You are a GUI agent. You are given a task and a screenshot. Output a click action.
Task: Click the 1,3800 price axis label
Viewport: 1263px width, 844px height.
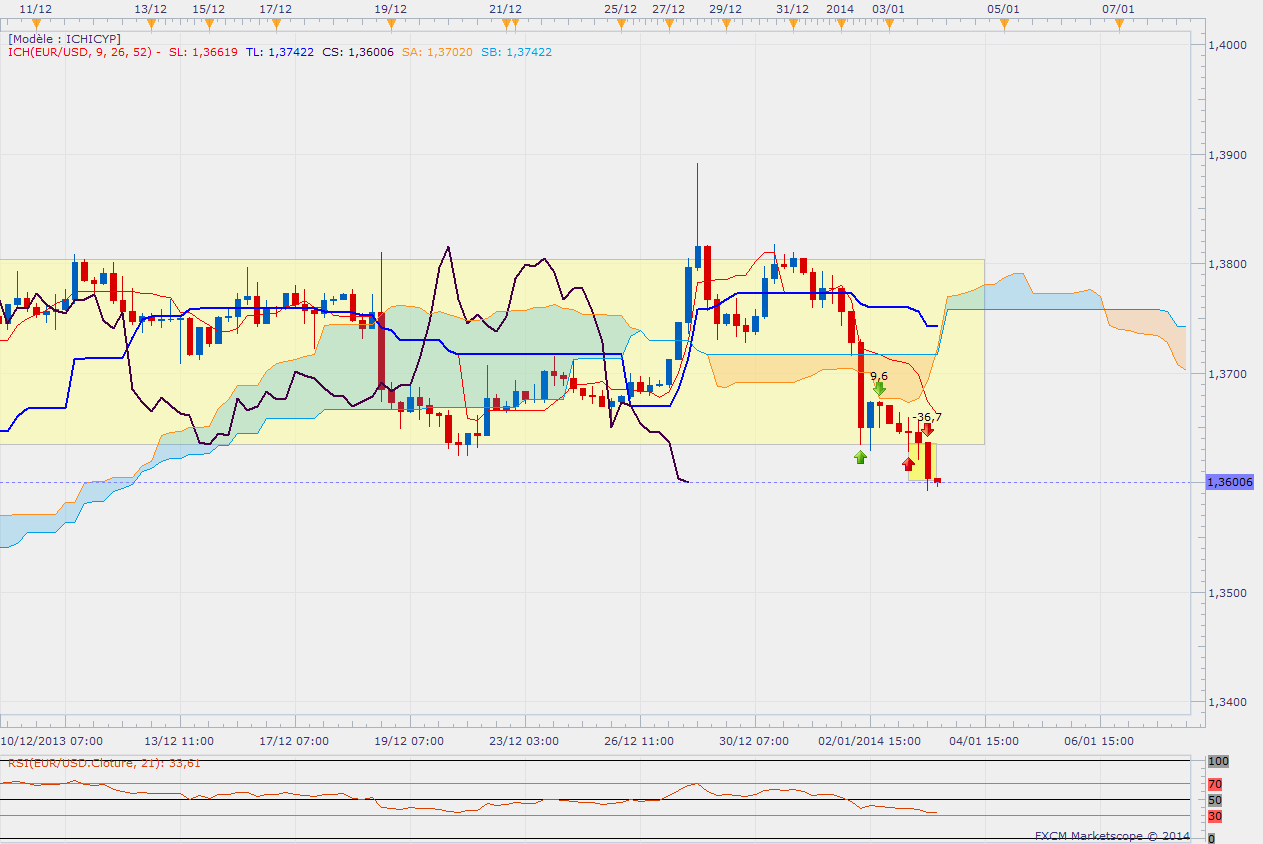click(1228, 264)
